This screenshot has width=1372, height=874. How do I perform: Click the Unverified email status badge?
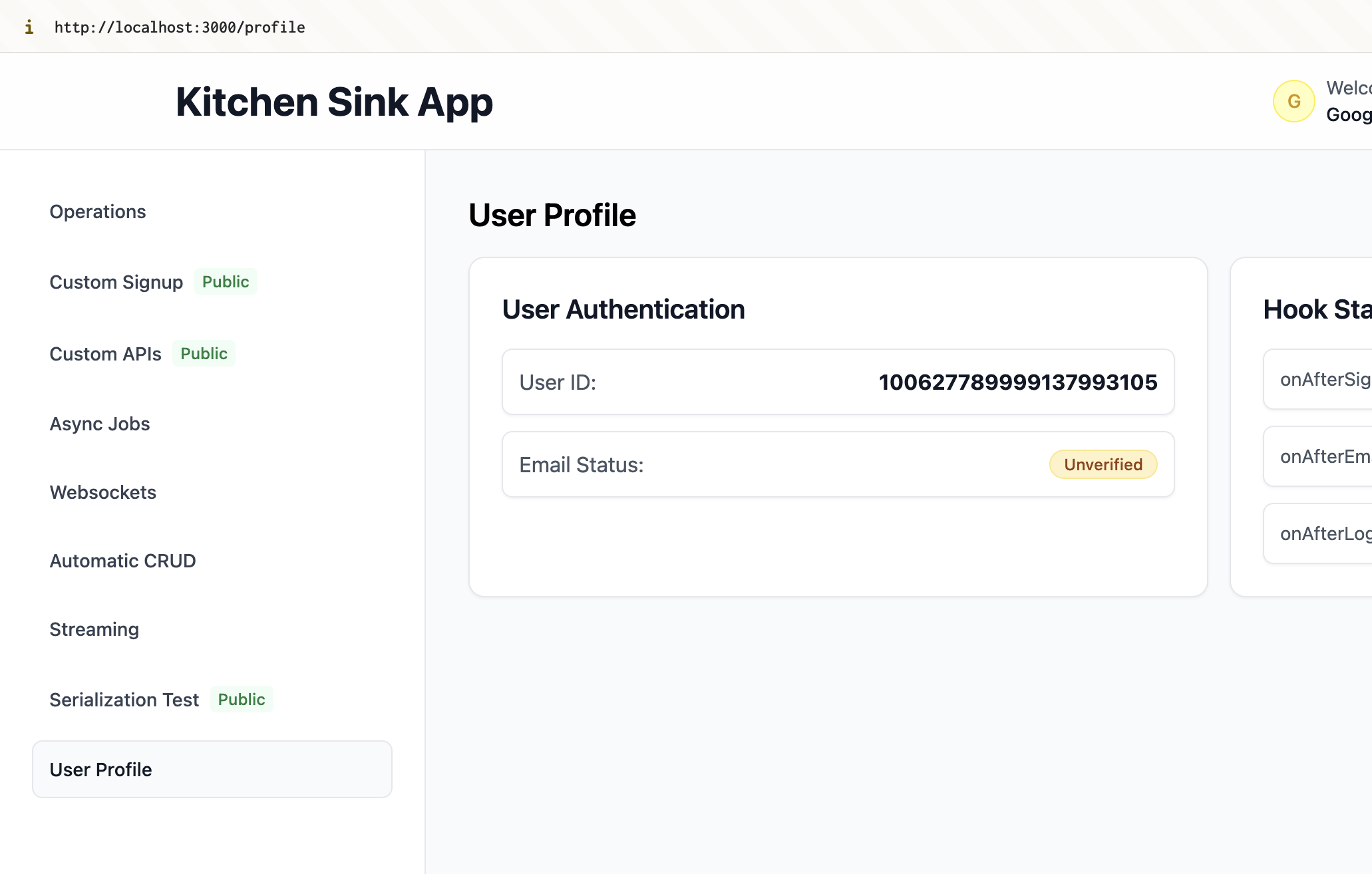pos(1103,464)
